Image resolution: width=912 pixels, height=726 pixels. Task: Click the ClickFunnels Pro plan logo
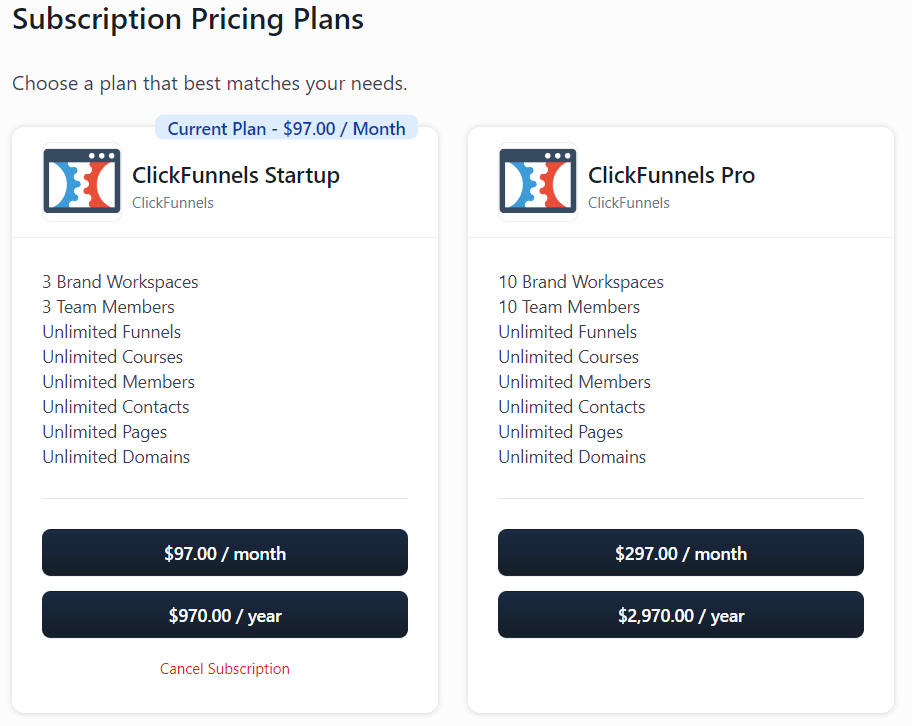coord(537,181)
